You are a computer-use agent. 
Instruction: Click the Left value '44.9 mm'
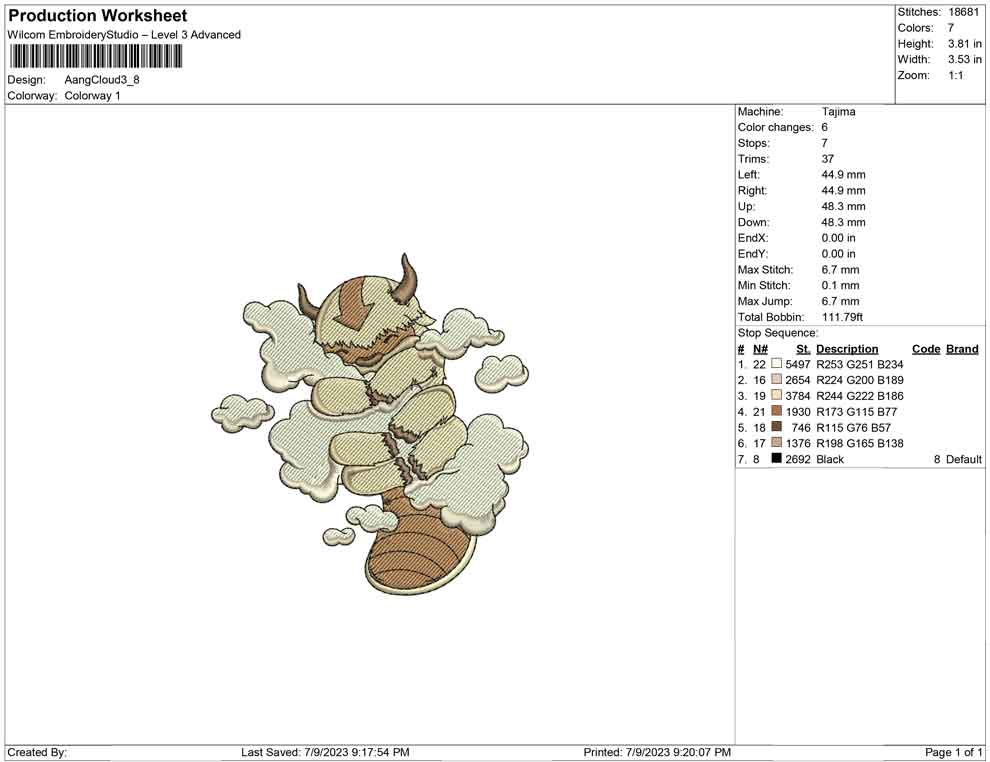[844, 175]
